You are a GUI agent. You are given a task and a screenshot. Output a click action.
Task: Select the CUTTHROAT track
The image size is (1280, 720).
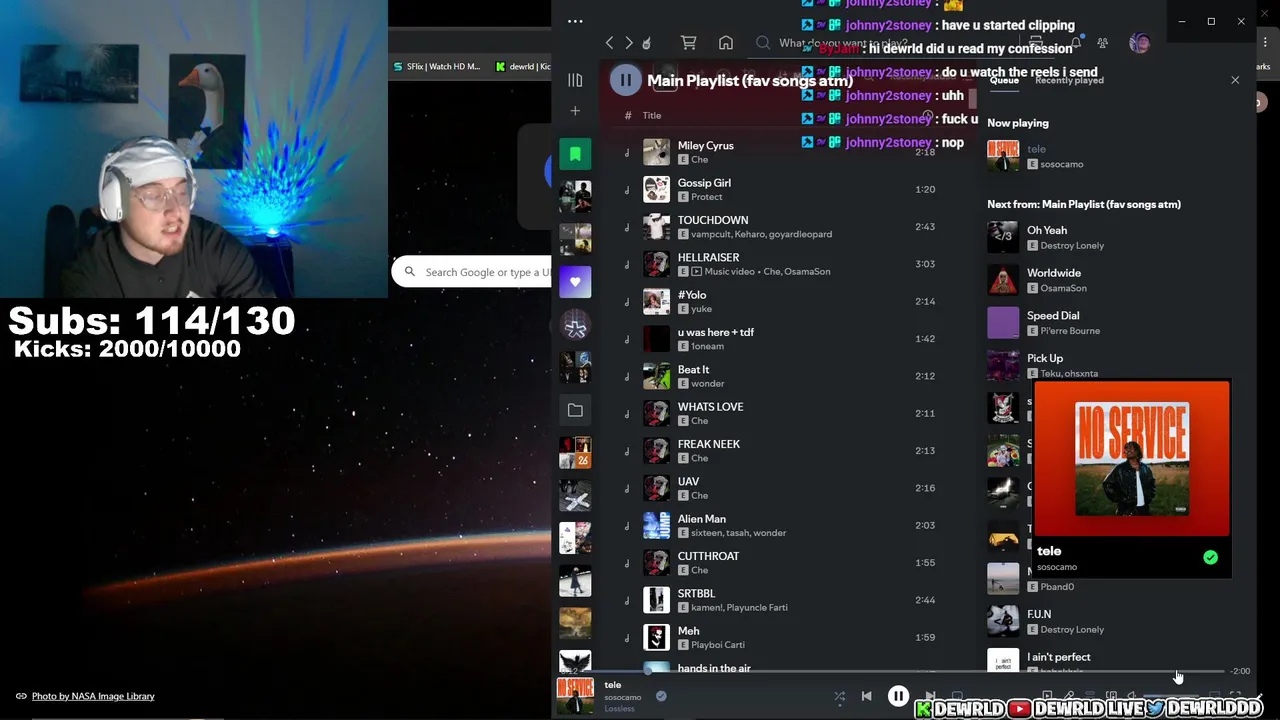click(708, 556)
